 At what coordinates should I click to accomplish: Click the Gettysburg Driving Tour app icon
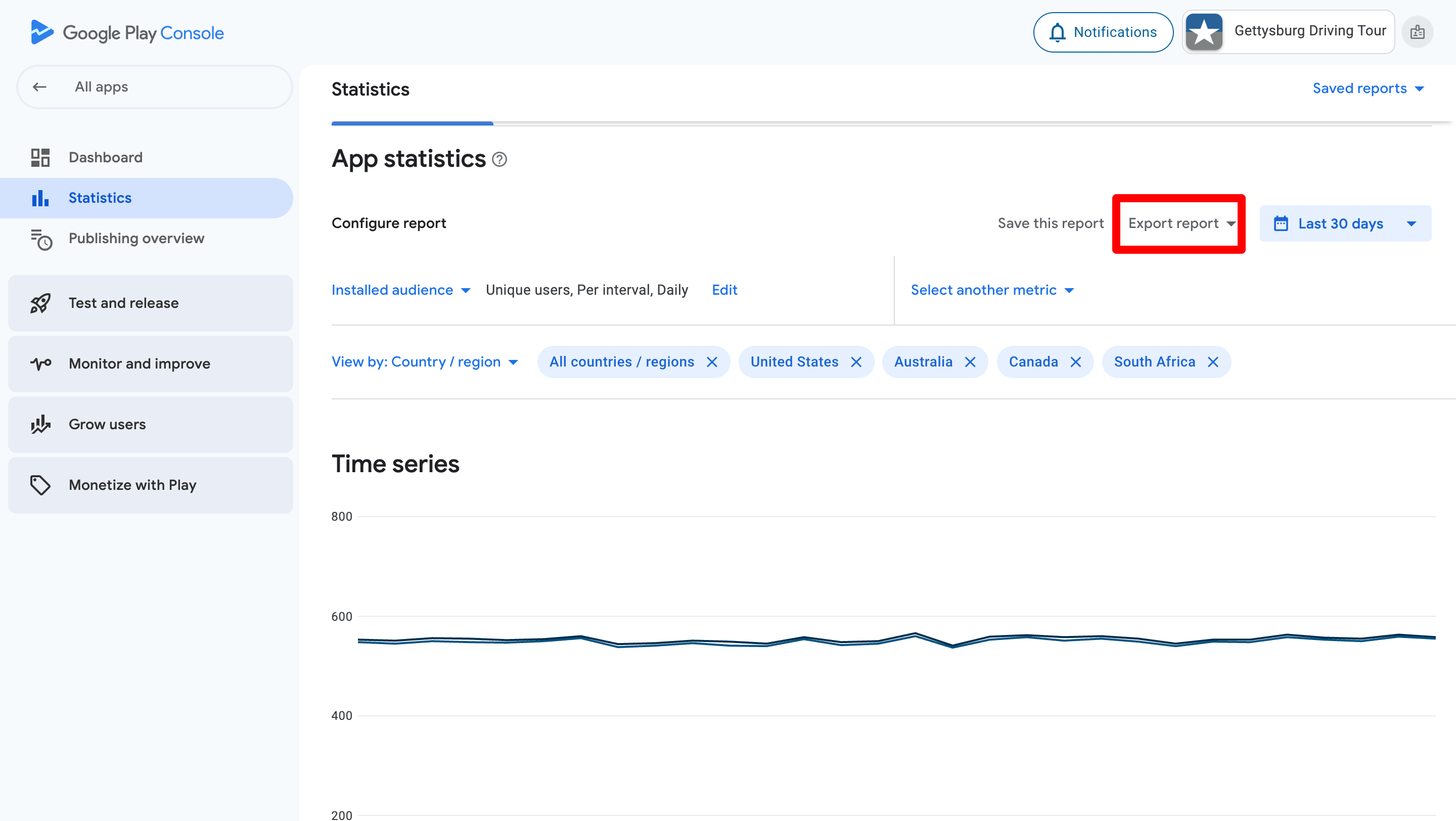pos(1204,32)
